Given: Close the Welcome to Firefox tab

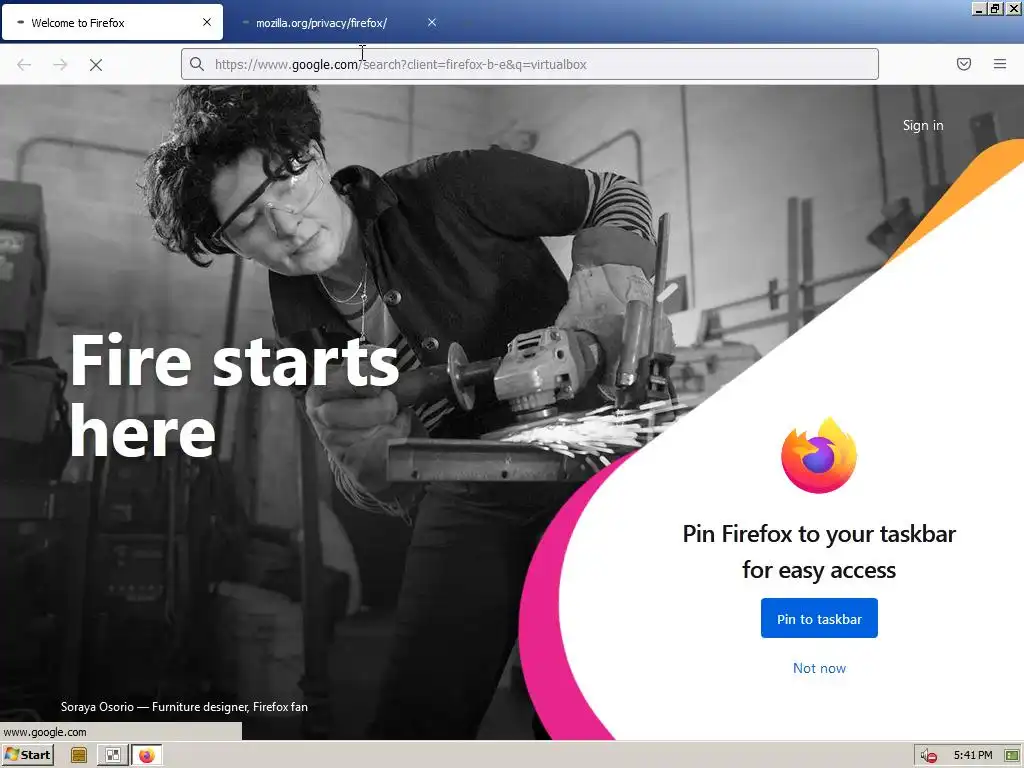Looking at the screenshot, I should 207,22.
